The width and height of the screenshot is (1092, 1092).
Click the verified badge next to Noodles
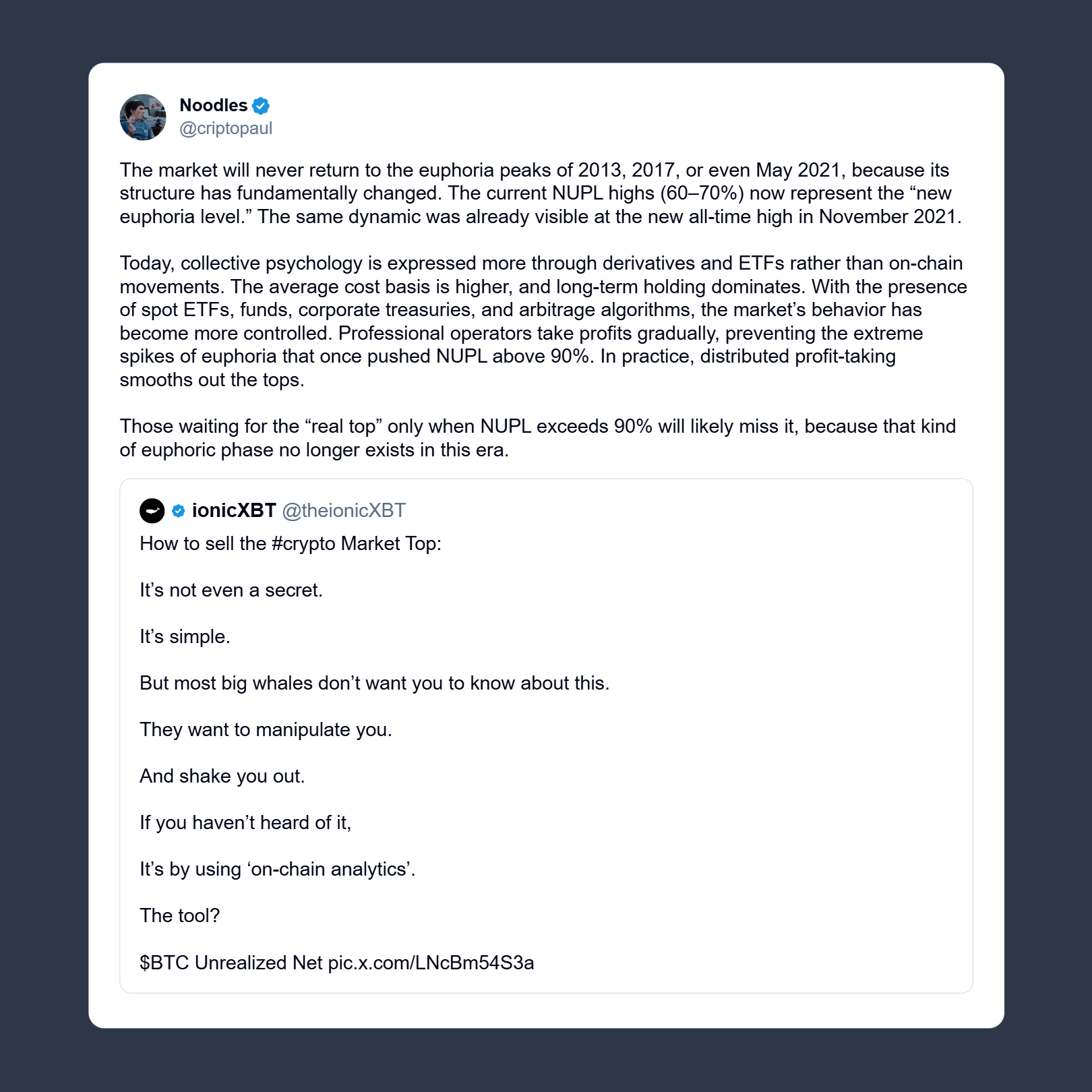point(261,106)
